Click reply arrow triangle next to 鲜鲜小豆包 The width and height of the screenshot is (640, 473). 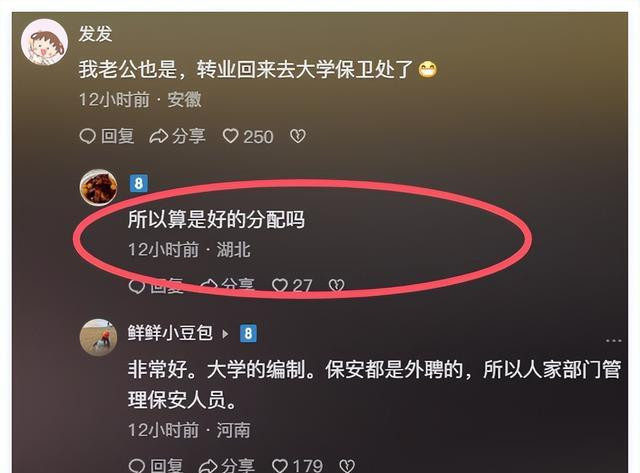[x=225, y=334]
